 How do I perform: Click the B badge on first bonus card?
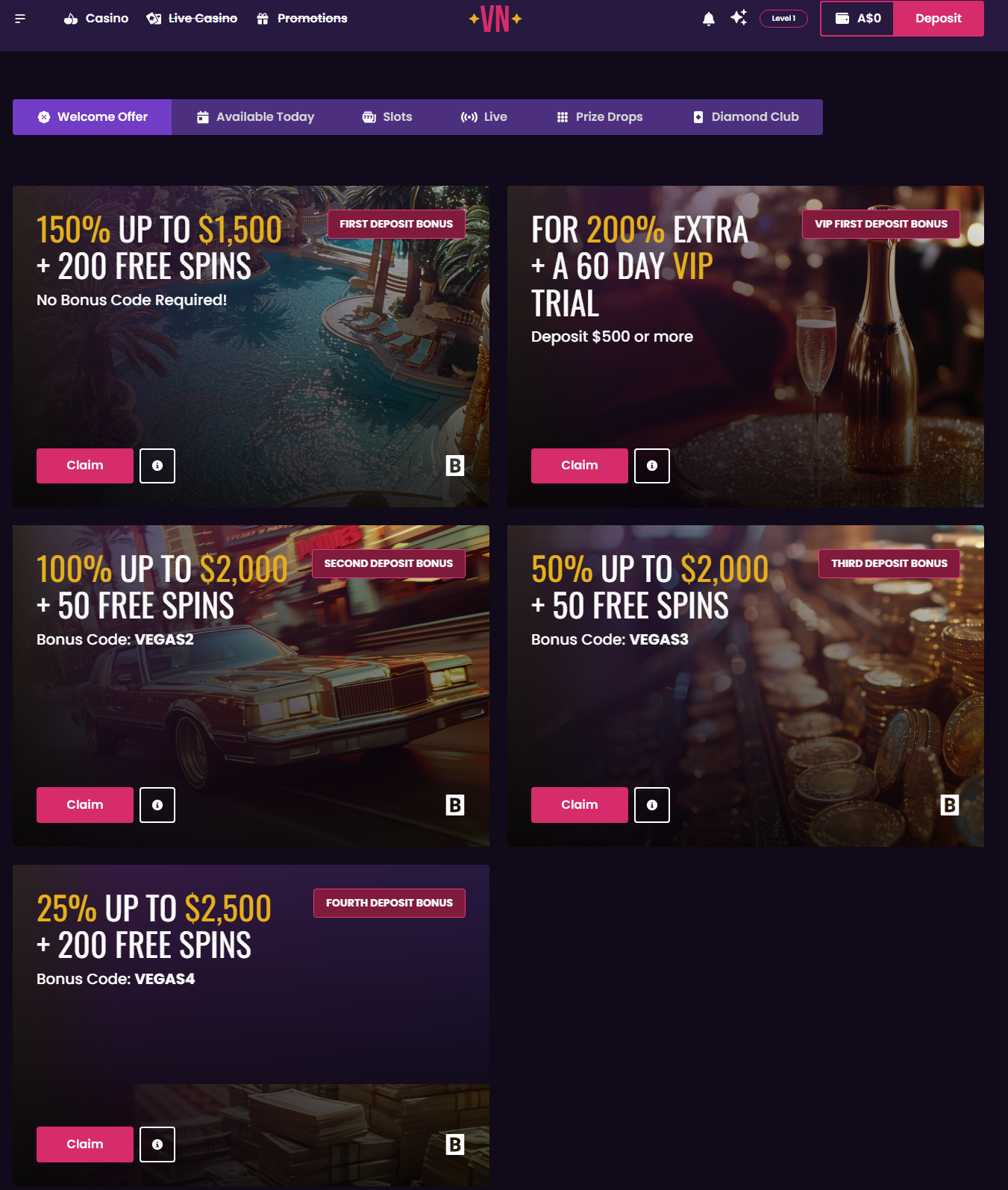pyautogui.click(x=455, y=466)
